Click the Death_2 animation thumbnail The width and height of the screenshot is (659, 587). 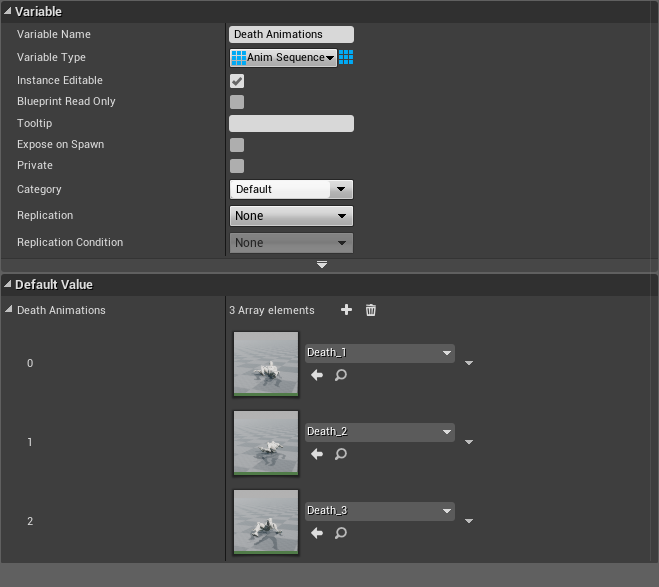click(266, 443)
